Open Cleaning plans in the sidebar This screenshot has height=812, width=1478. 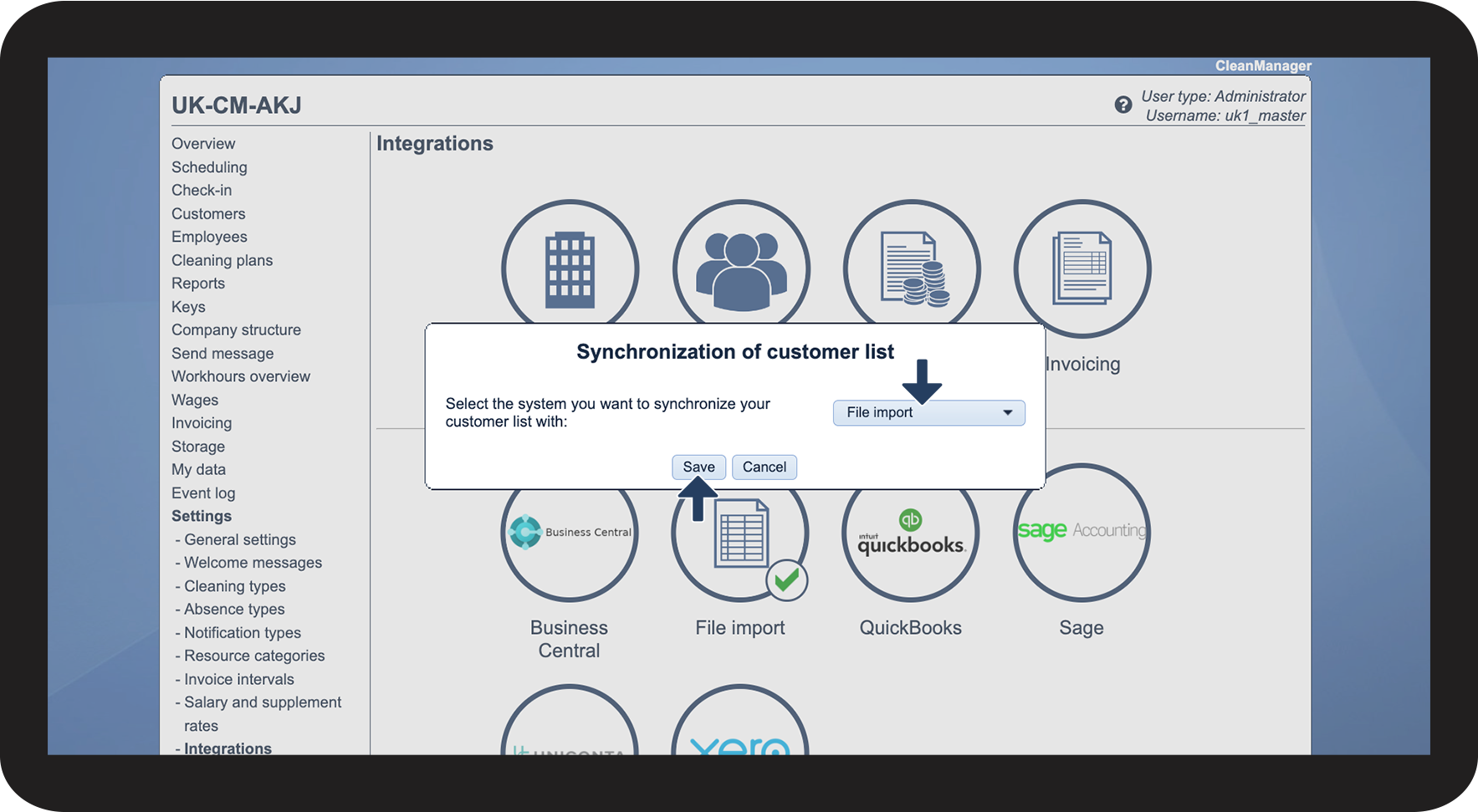coord(222,260)
